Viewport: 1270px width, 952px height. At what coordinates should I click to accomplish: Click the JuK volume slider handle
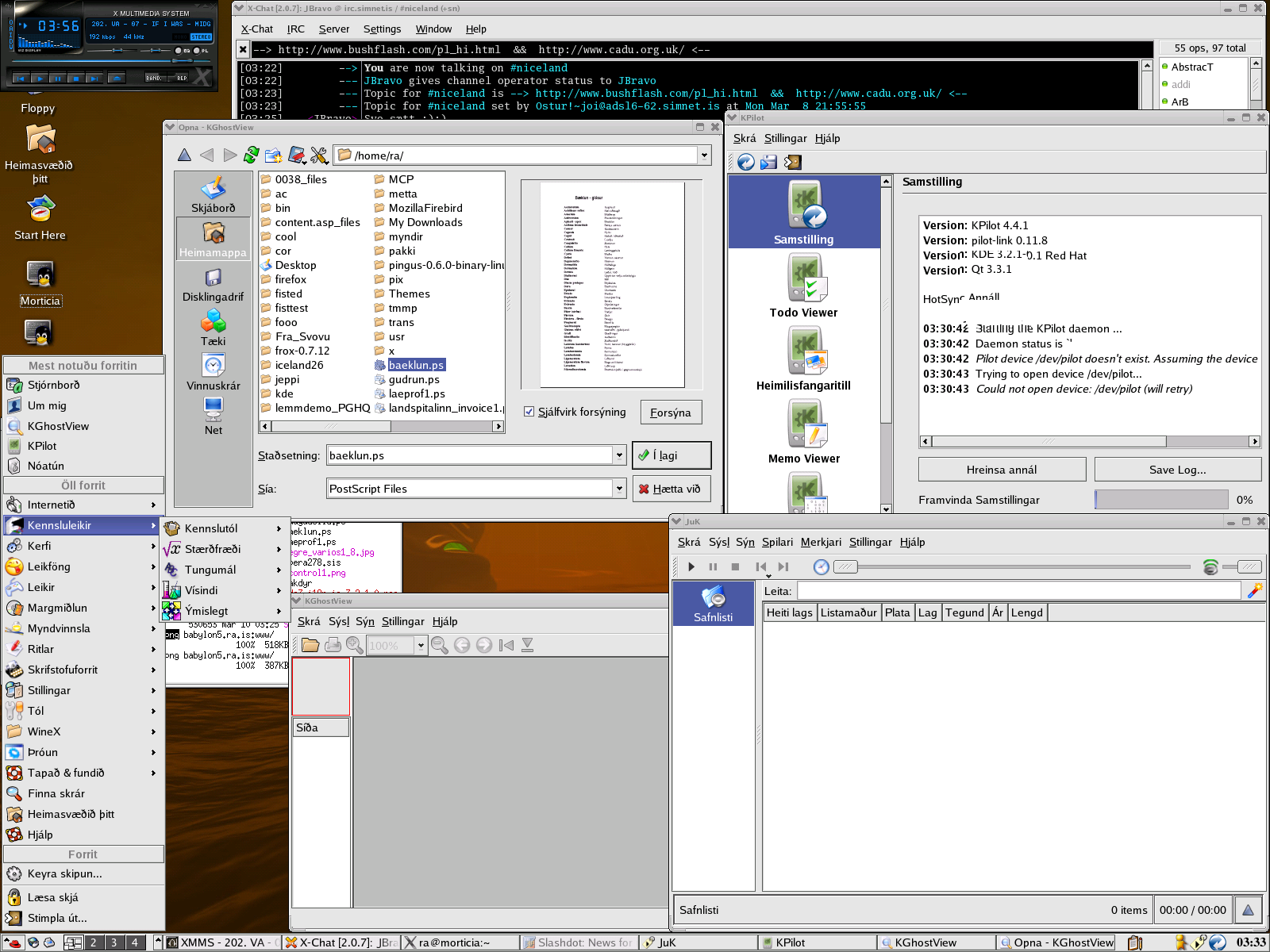[x=1249, y=566]
